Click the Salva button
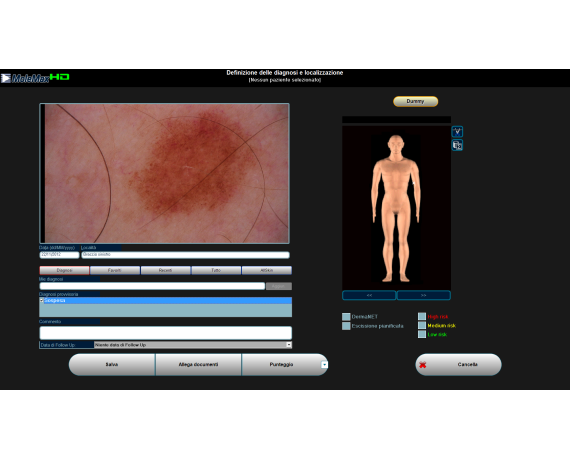The width and height of the screenshot is (570, 460). pyautogui.click(x=112, y=364)
